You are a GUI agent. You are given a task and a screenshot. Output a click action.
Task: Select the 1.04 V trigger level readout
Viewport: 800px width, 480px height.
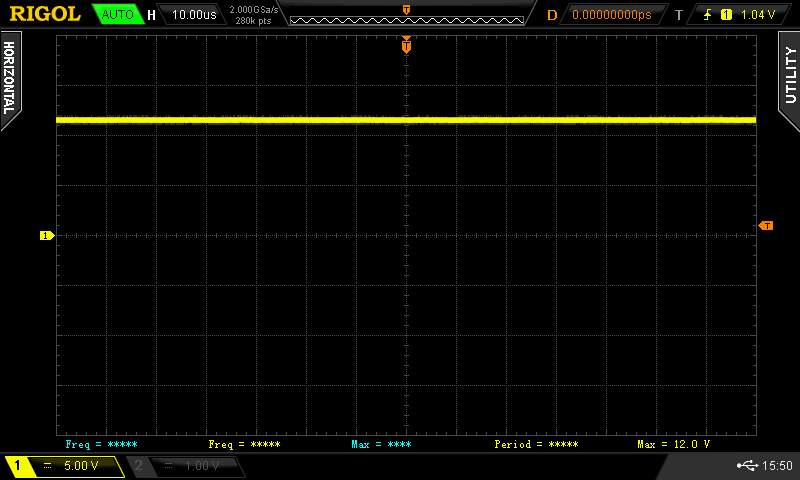click(x=758, y=15)
